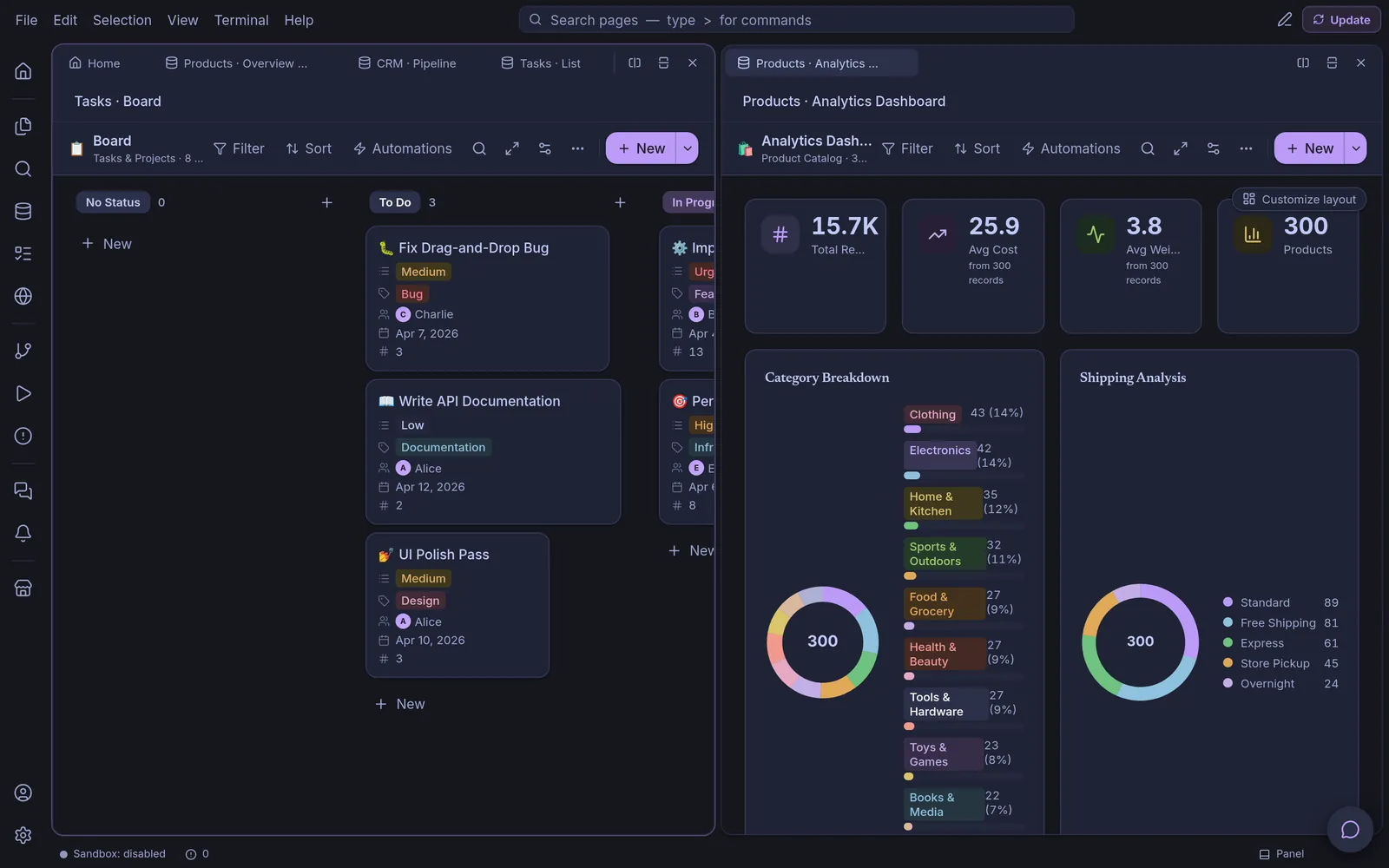The width and height of the screenshot is (1389, 868).
Task: Open the Terminal menu
Action: [x=241, y=20]
